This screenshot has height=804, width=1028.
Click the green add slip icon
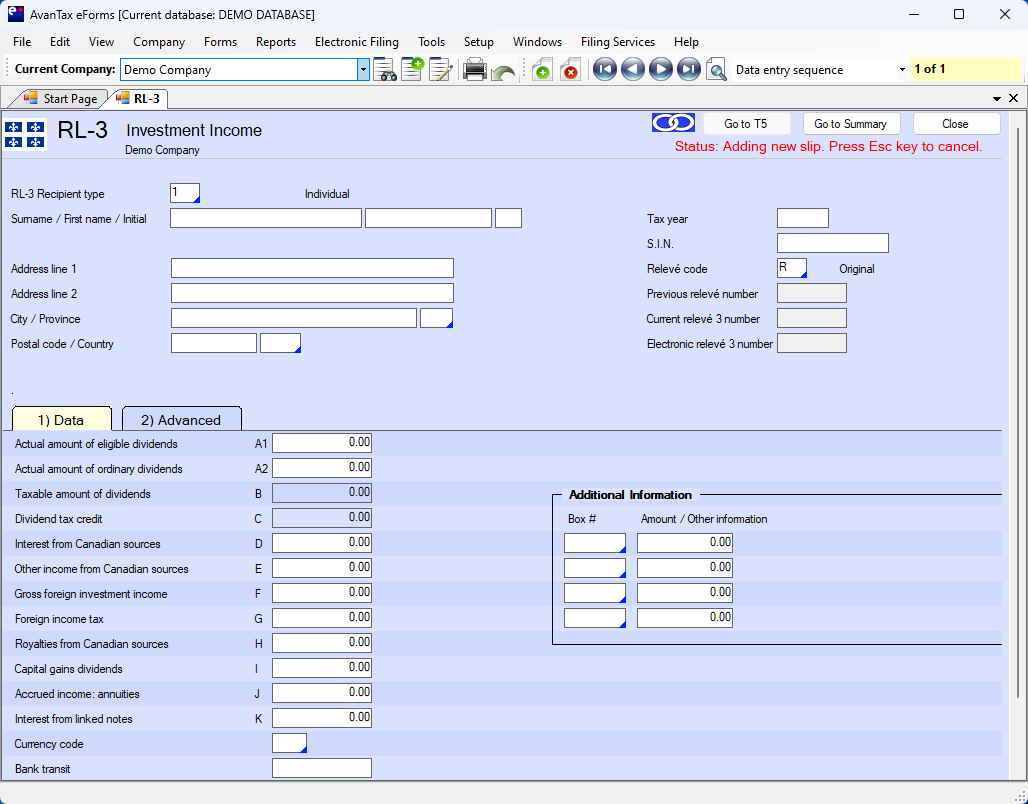tap(541, 70)
